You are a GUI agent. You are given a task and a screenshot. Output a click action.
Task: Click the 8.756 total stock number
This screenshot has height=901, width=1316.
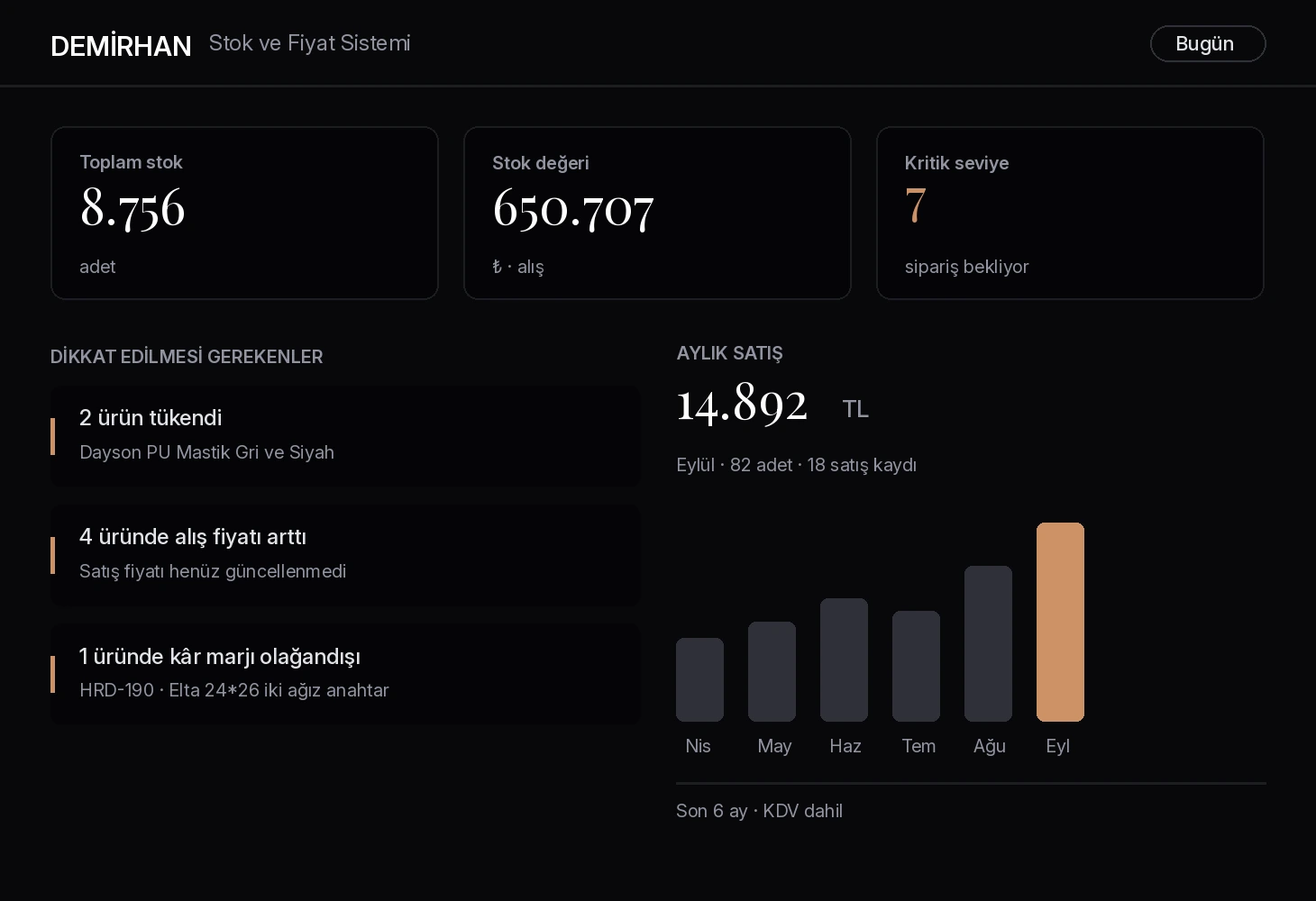pyautogui.click(x=133, y=208)
